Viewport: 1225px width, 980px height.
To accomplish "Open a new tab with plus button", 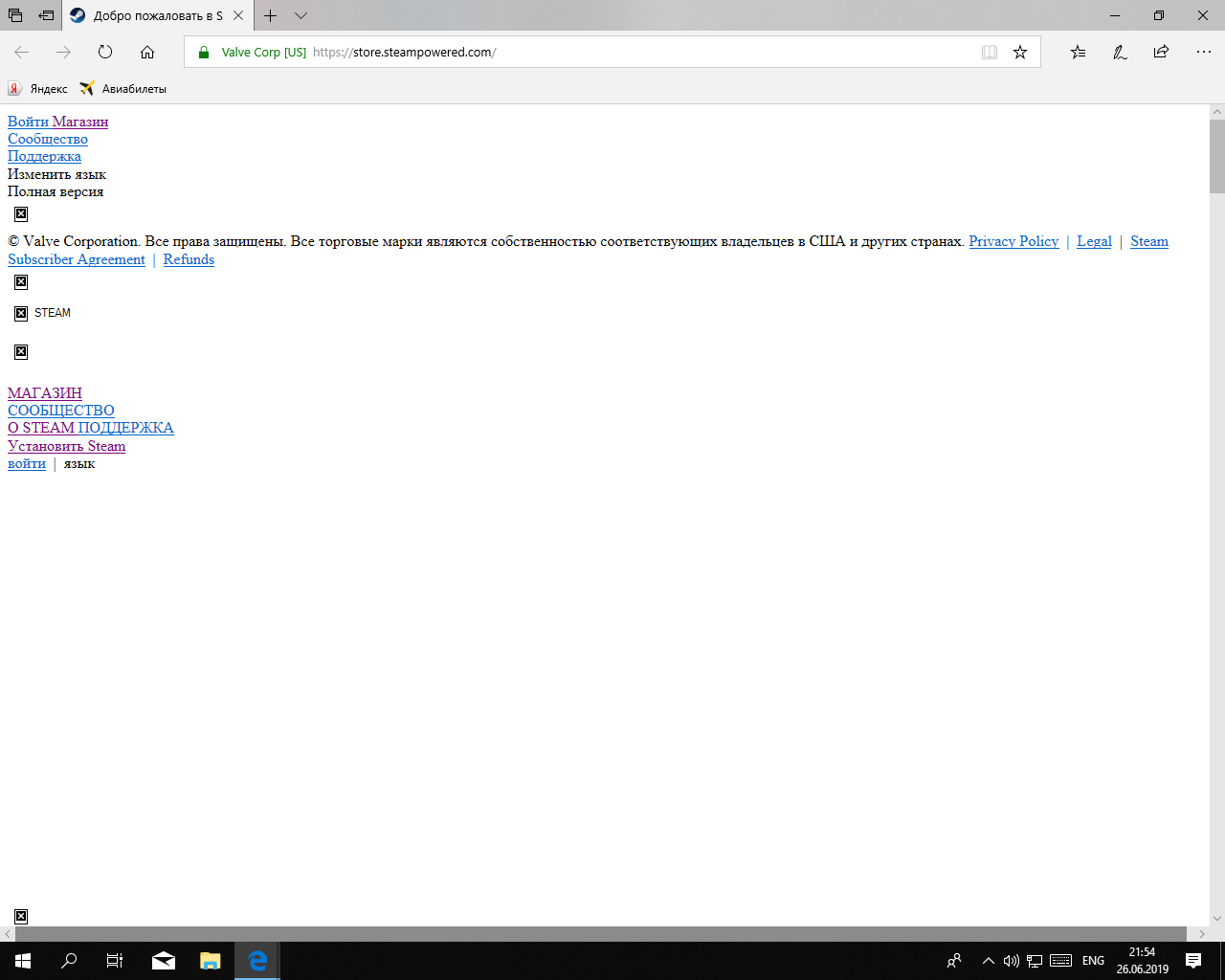I will click(x=271, y=15).
